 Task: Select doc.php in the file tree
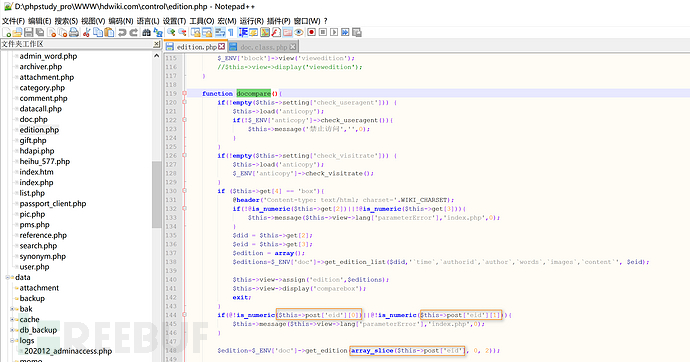pos(33,119)
